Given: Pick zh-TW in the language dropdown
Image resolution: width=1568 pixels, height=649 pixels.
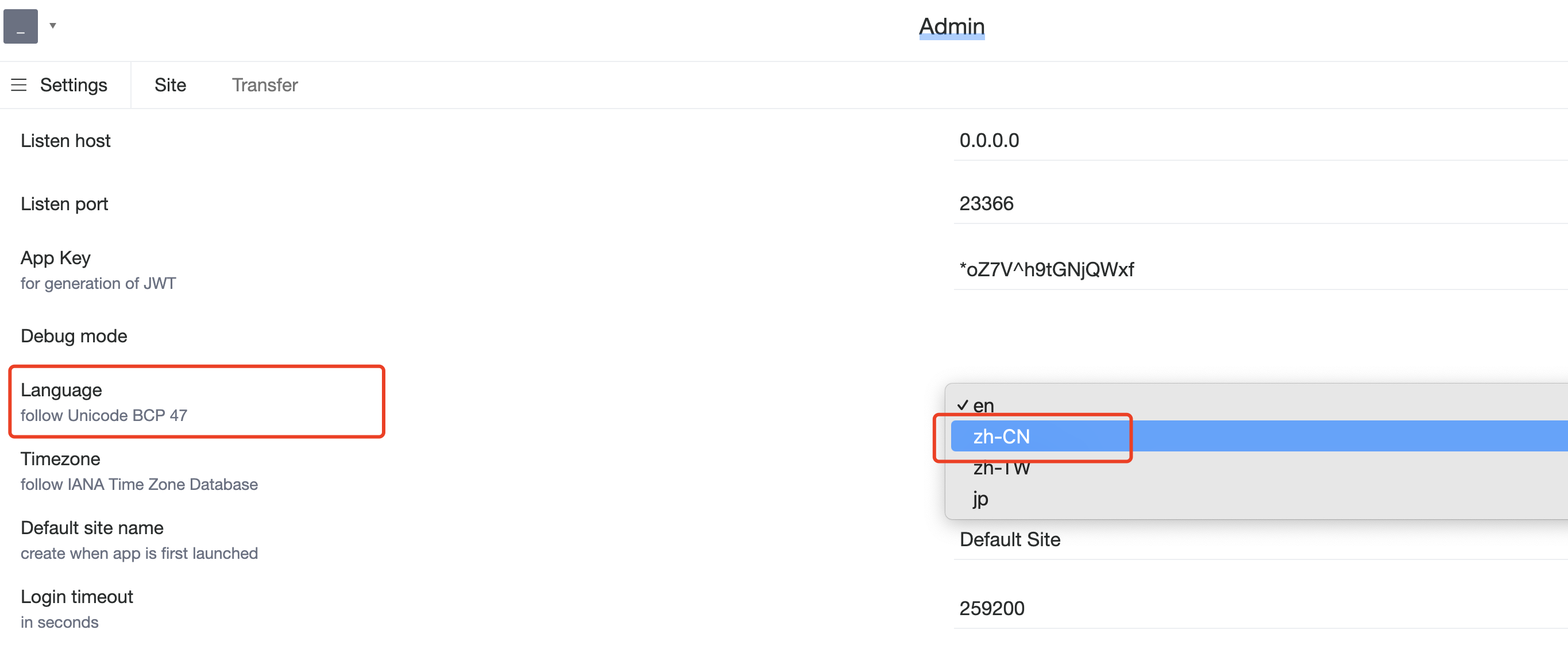Looking at the screenshot, I should [1001, 468].
